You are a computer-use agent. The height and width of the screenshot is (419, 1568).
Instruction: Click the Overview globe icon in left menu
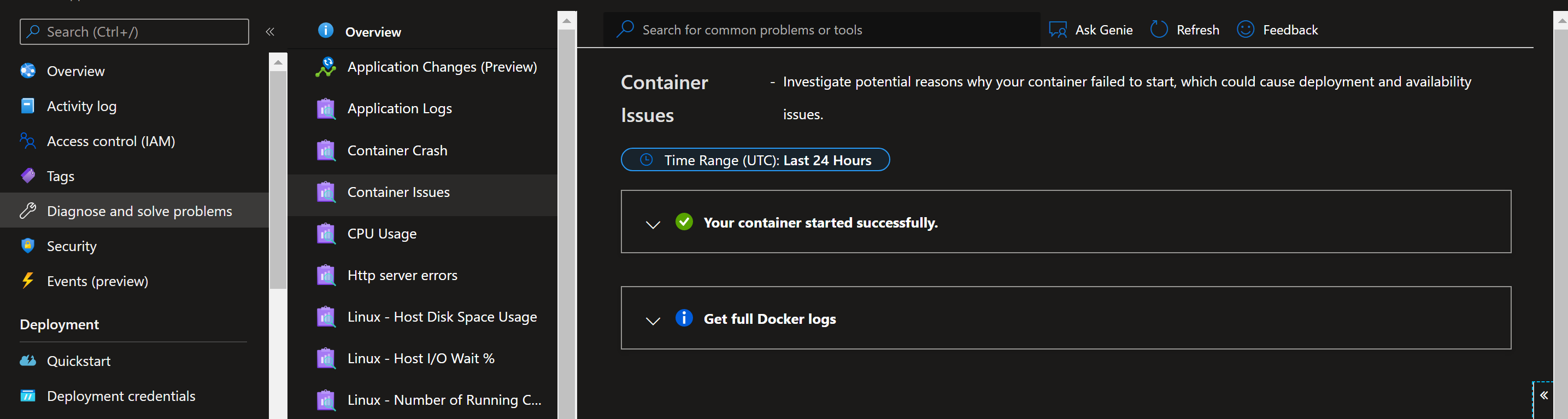pos(28,71)
